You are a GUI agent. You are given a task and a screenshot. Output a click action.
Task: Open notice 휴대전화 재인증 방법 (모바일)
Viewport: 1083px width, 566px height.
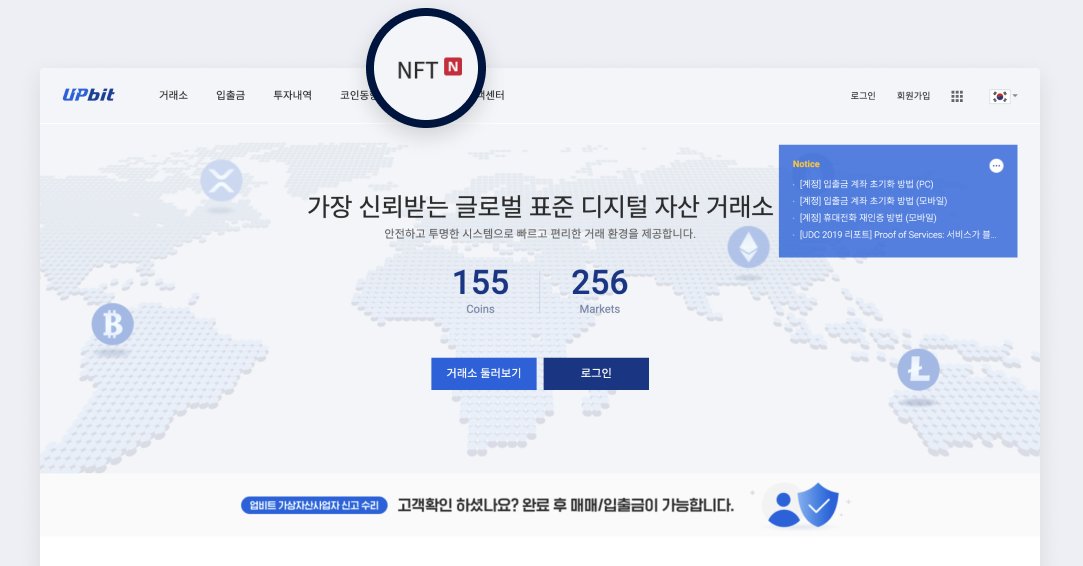point(868,218)
